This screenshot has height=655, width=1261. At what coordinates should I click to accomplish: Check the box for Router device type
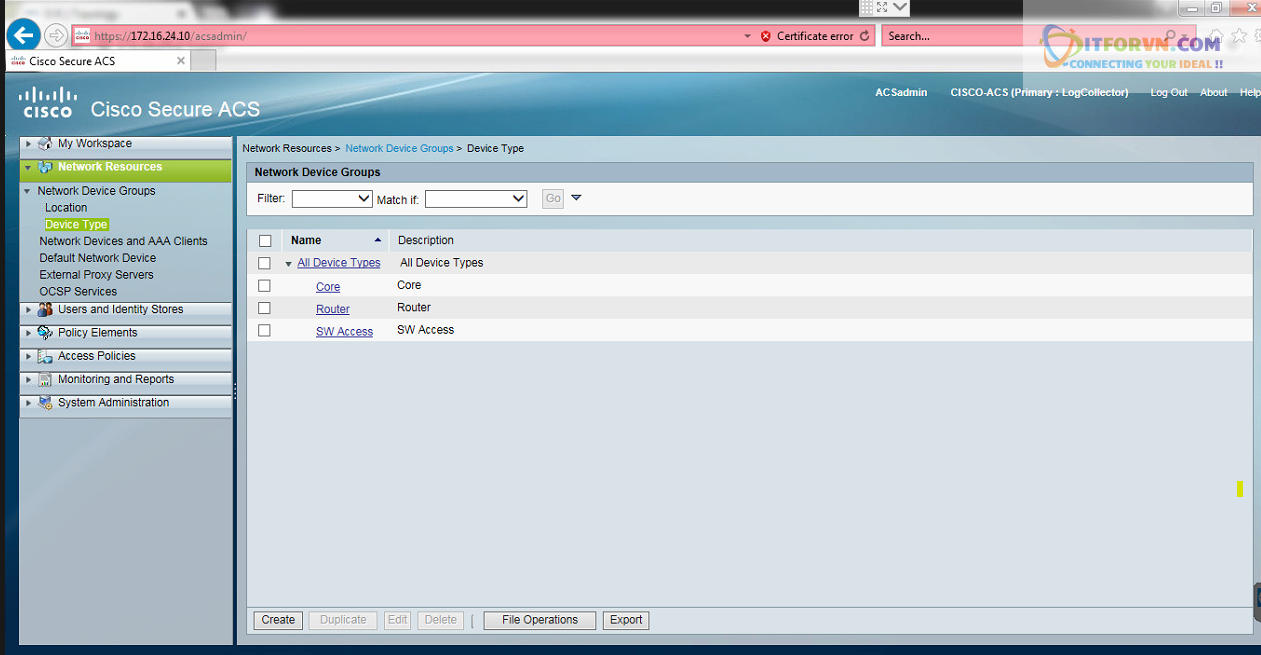264,308
